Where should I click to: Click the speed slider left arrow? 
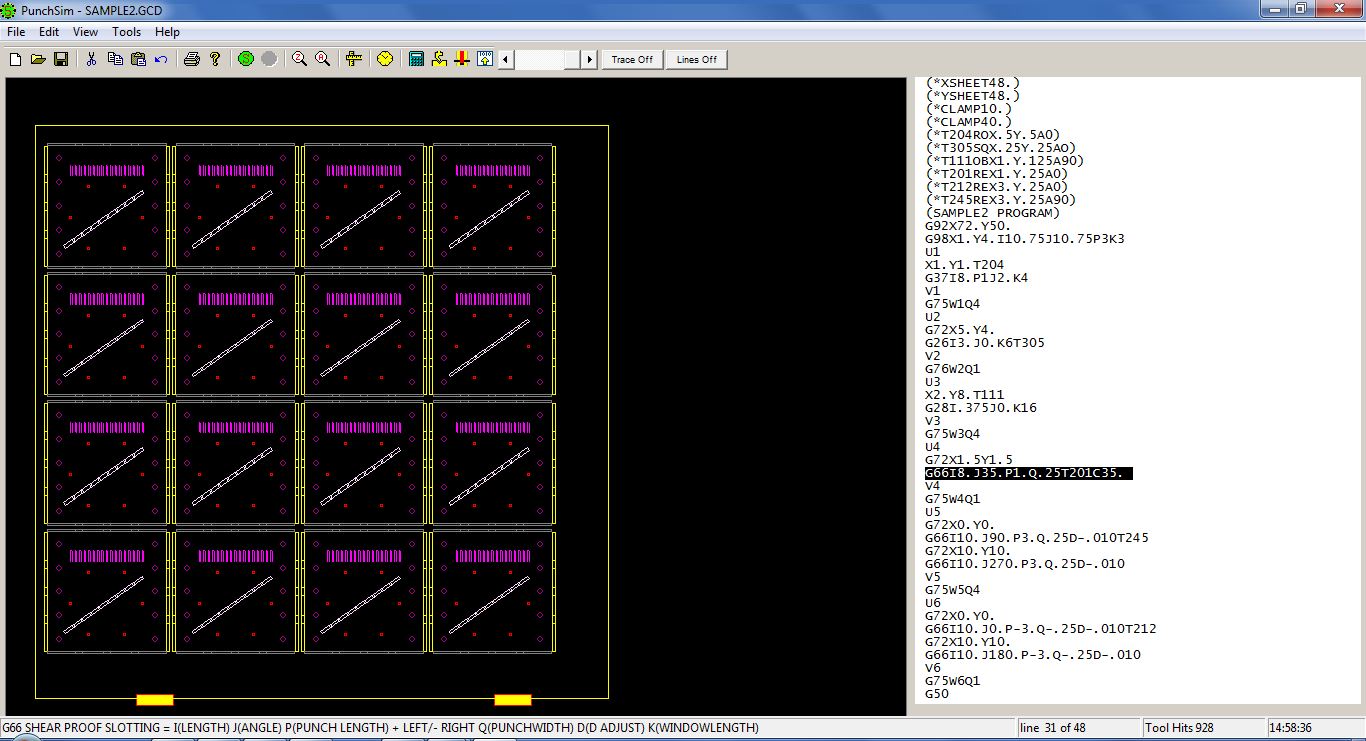click(x=506, y=60)
